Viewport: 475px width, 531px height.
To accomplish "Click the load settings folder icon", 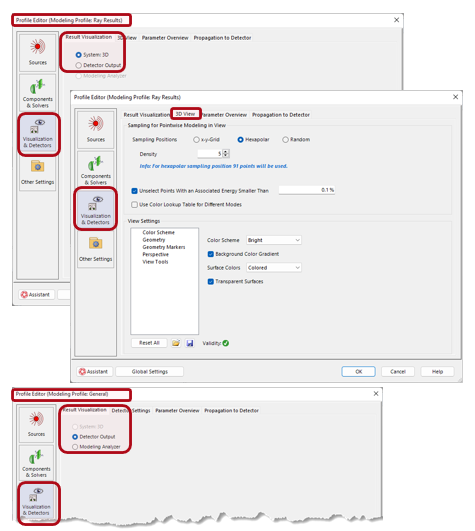I will click(176, 343).
